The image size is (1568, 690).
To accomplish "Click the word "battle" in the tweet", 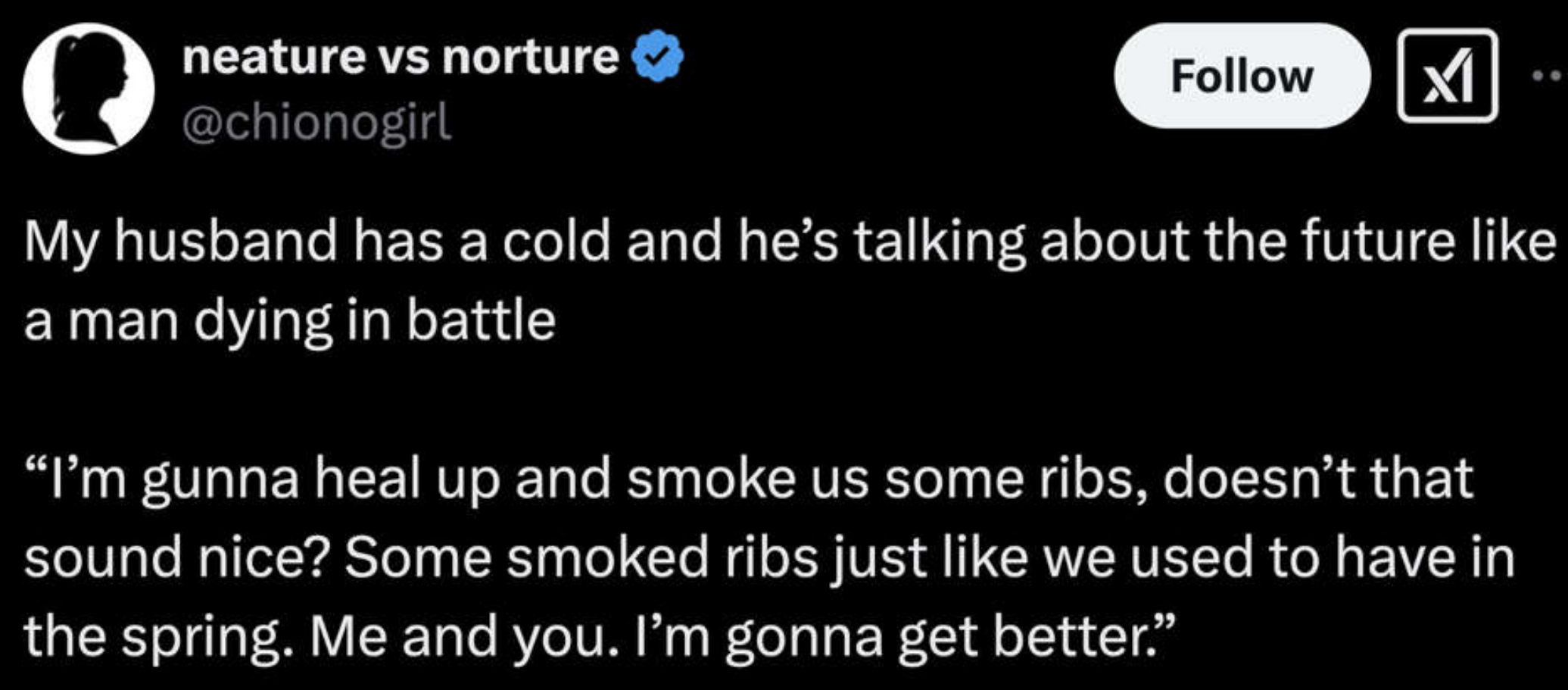I will pos(481,321).
